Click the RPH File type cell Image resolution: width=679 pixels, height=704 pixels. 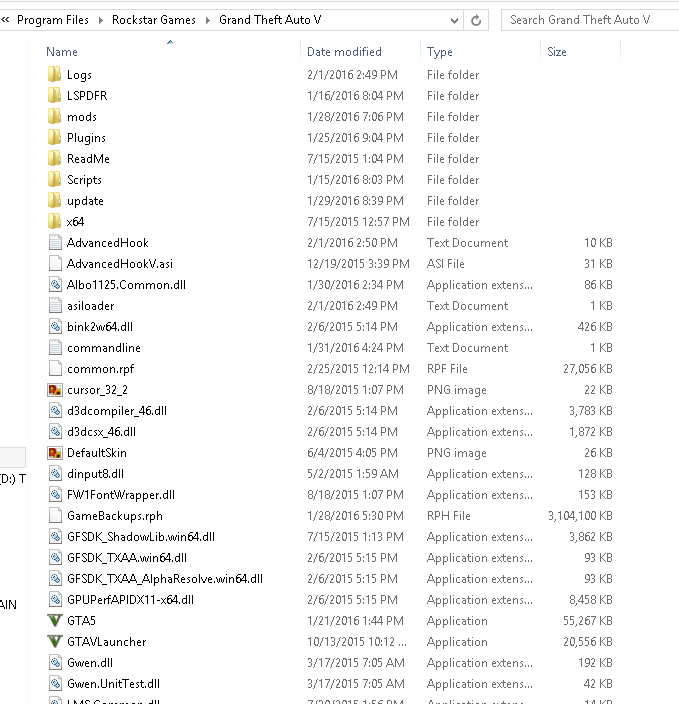click(x=449, y=516)
